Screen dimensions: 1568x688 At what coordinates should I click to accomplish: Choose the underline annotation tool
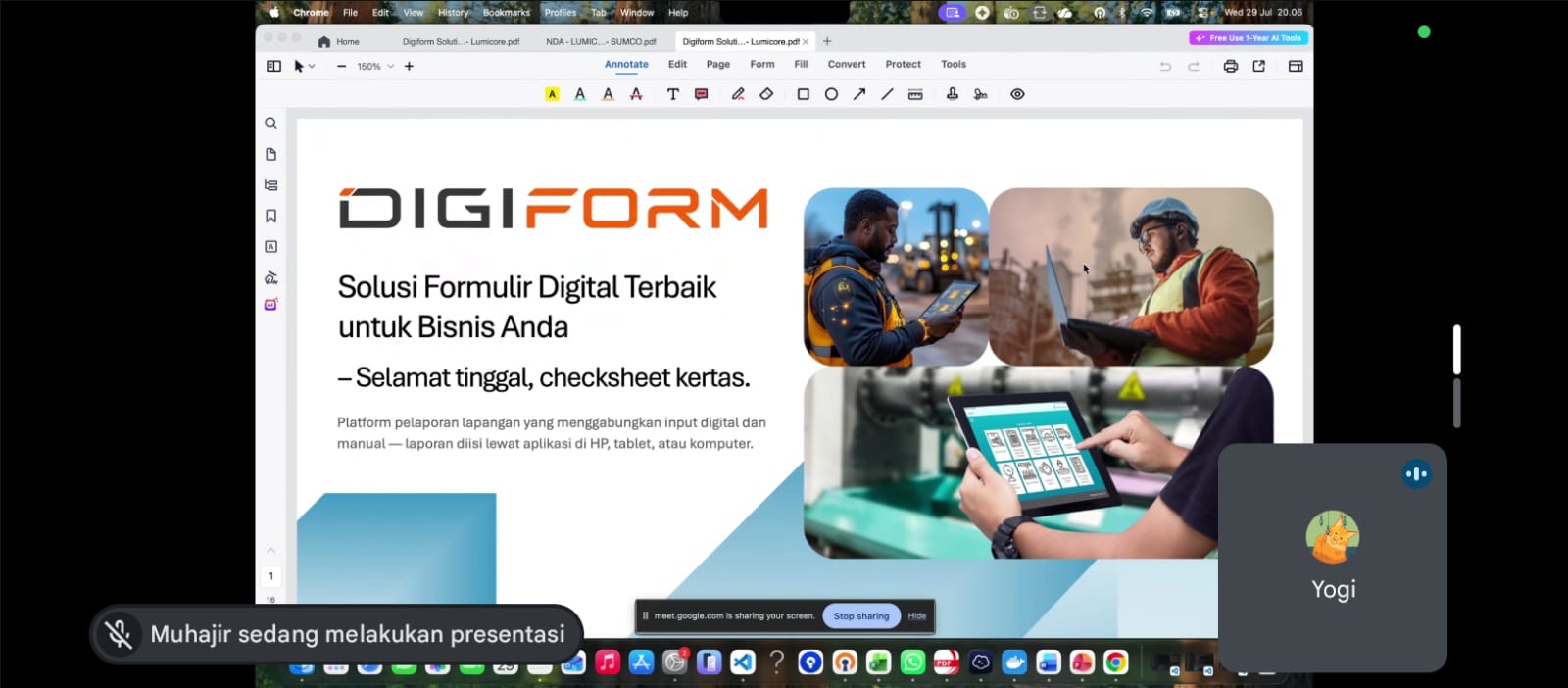tap(580, 94)
